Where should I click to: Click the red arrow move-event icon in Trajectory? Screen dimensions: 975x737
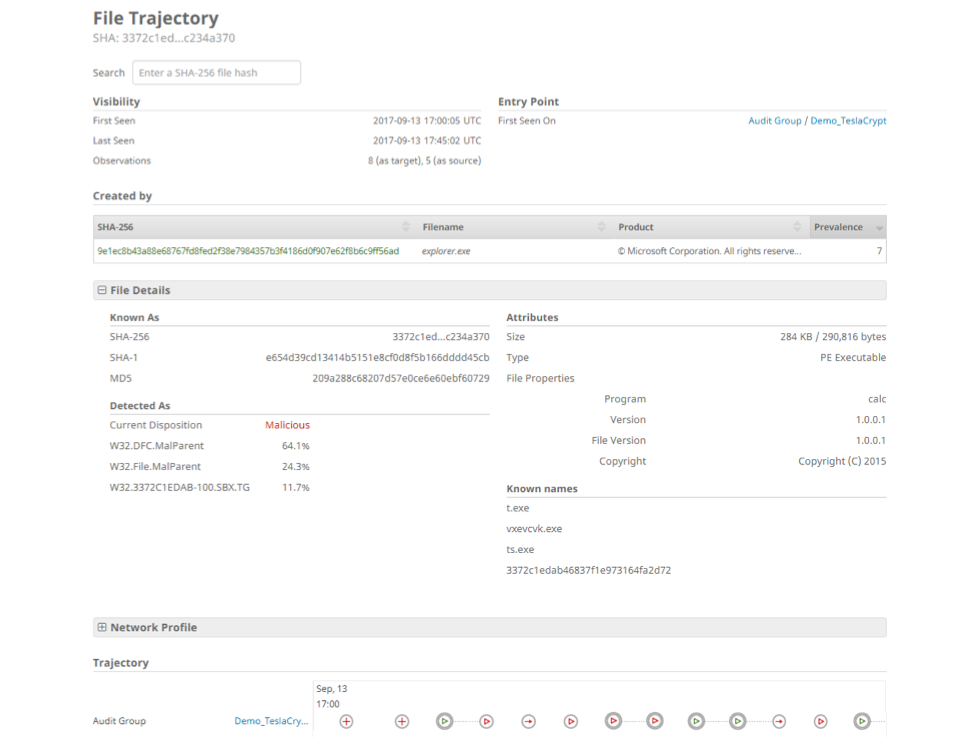[x=528, y=721]
